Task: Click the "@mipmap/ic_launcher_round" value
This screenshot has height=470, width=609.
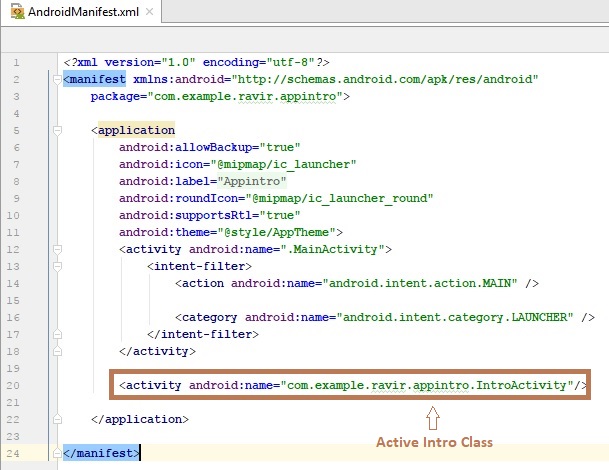Action: pyautogui.click(x=339, y=198)
